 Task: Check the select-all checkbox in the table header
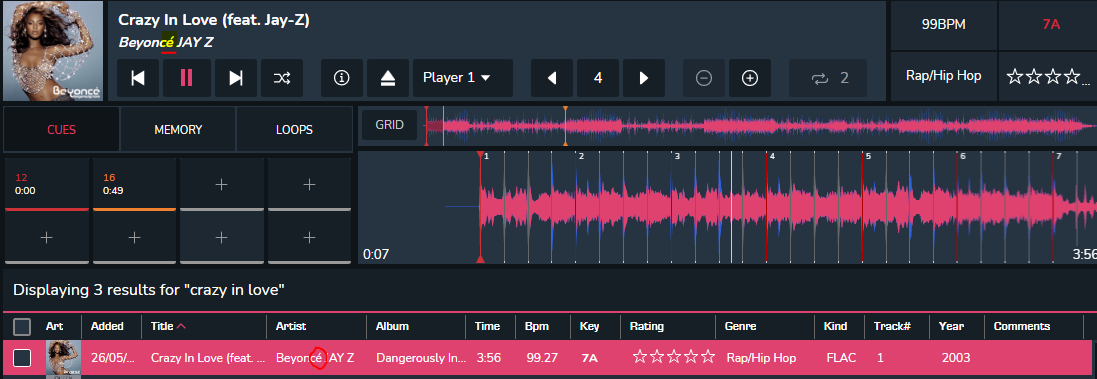click(x=22, y=326)
